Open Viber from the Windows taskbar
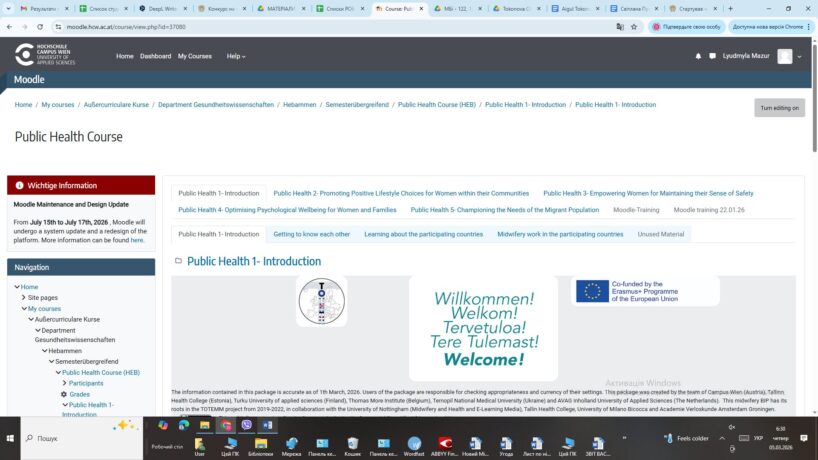Viewport: 818px width, 460px height. [x=247, y=425]
